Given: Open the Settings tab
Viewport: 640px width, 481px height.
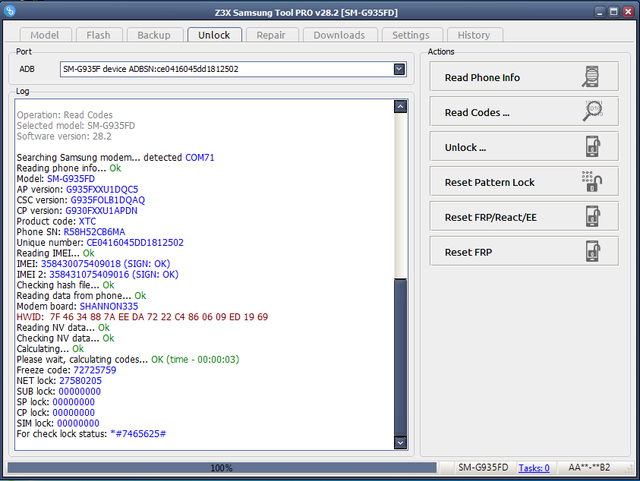Looking at the screenshot, I should [x=411, y=35].
